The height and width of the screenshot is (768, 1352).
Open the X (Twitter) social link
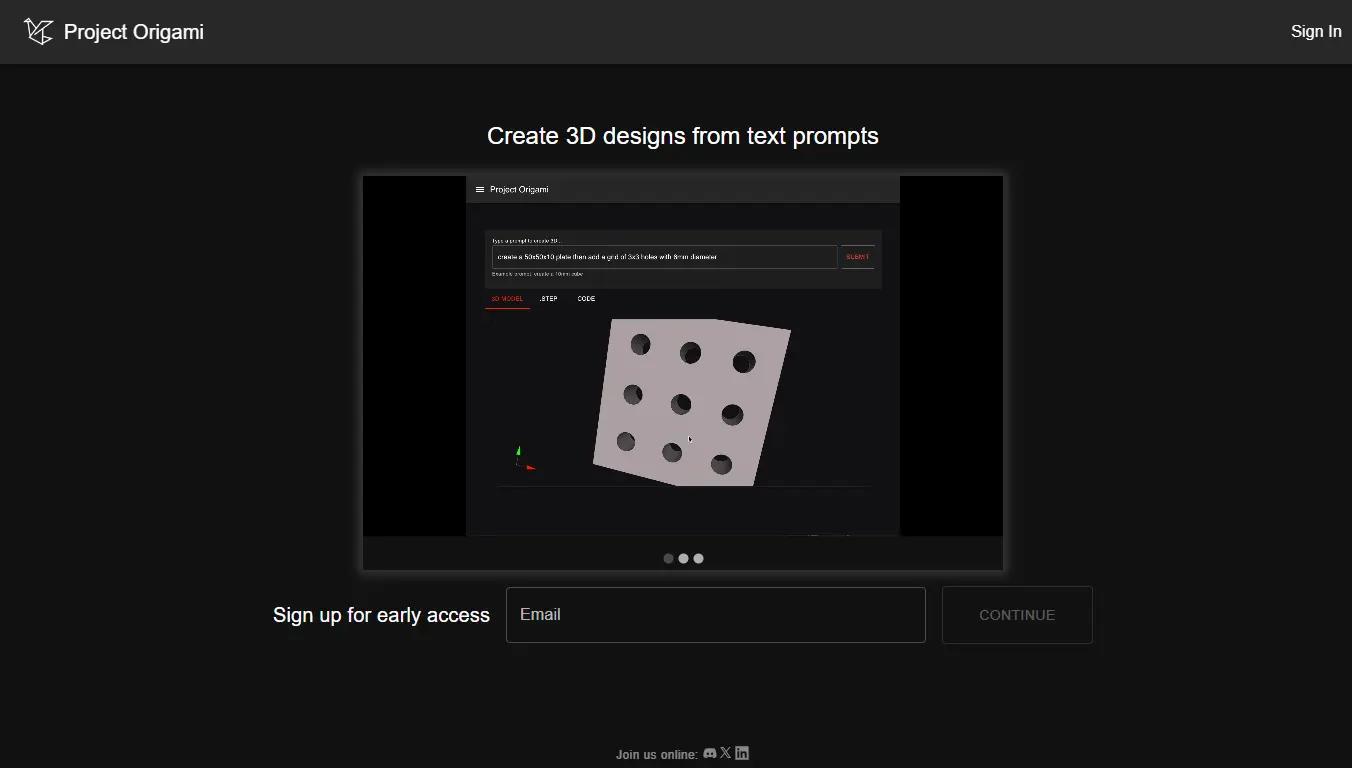(x=726, y=752)
